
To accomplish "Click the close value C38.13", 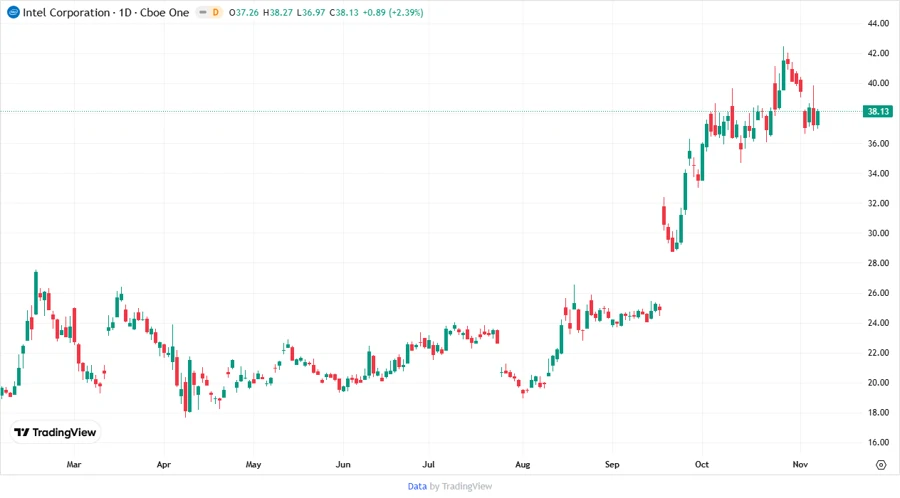I will (x=343, y=13).
